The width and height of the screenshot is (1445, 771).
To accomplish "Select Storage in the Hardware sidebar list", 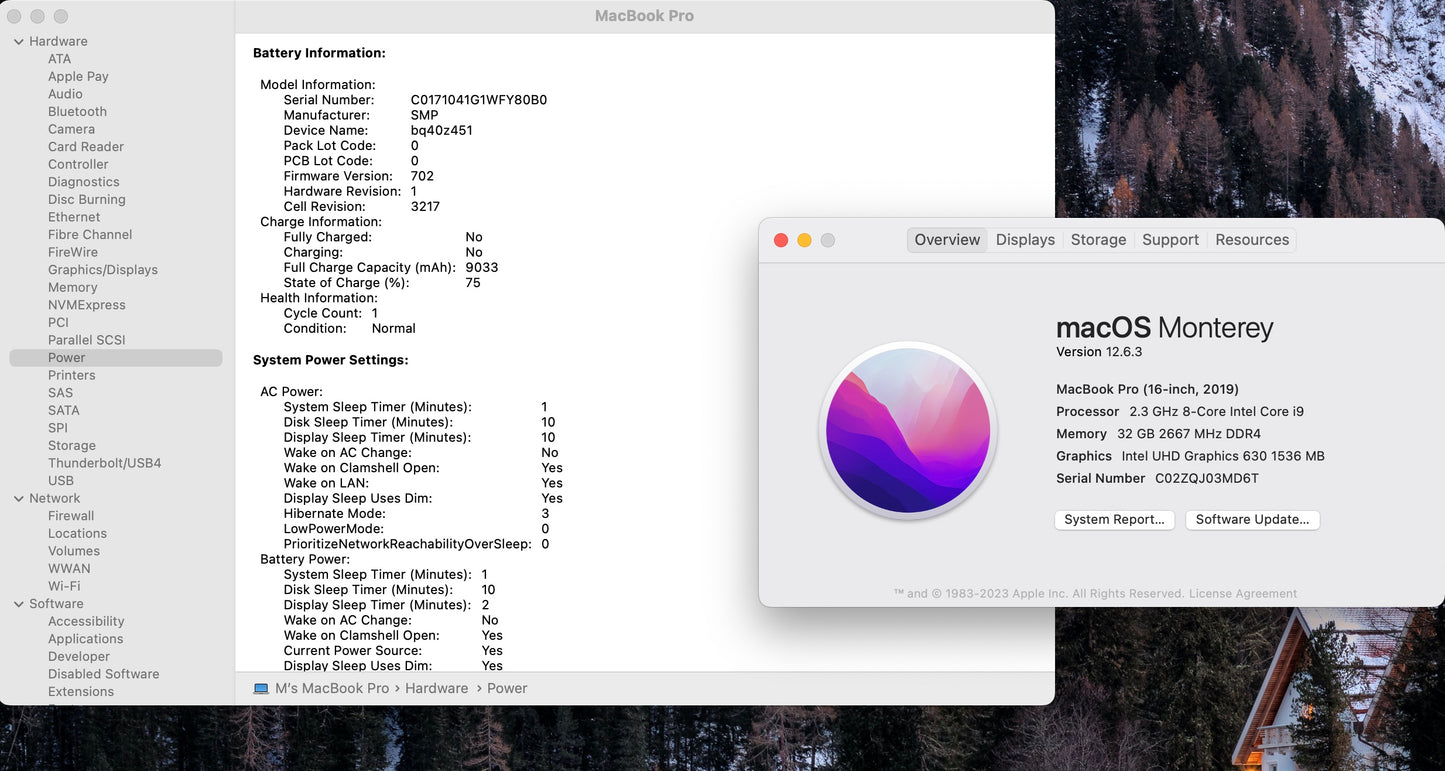I will coord(72,446).
